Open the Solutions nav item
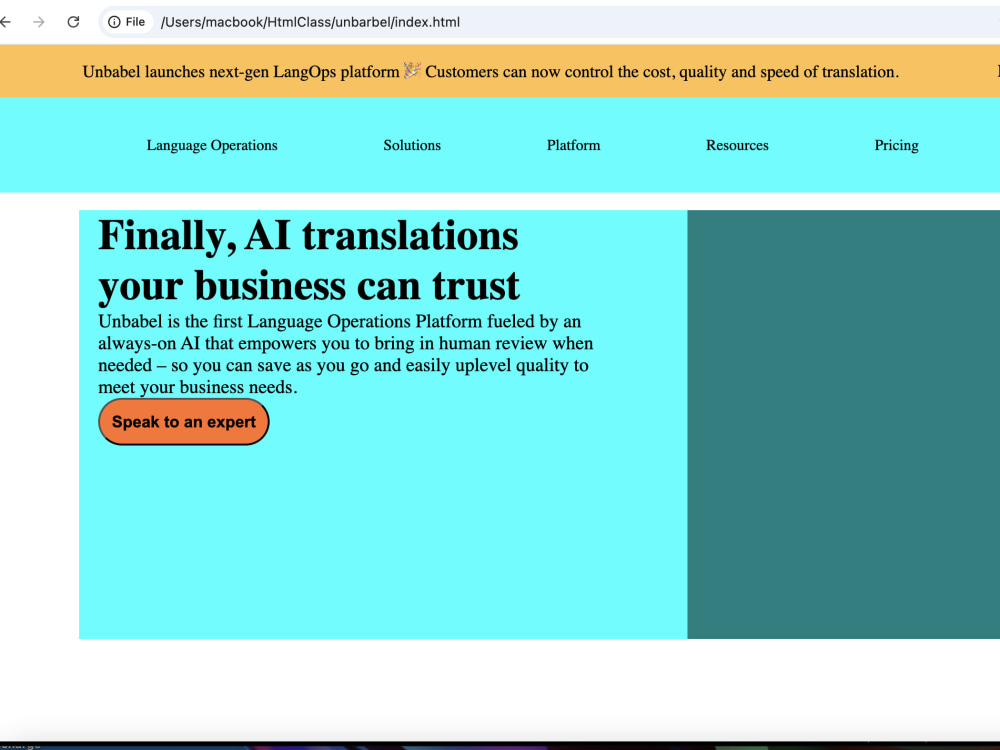Screen dimensions: 1000x750 pyautogui.click(x=412, y=145)
